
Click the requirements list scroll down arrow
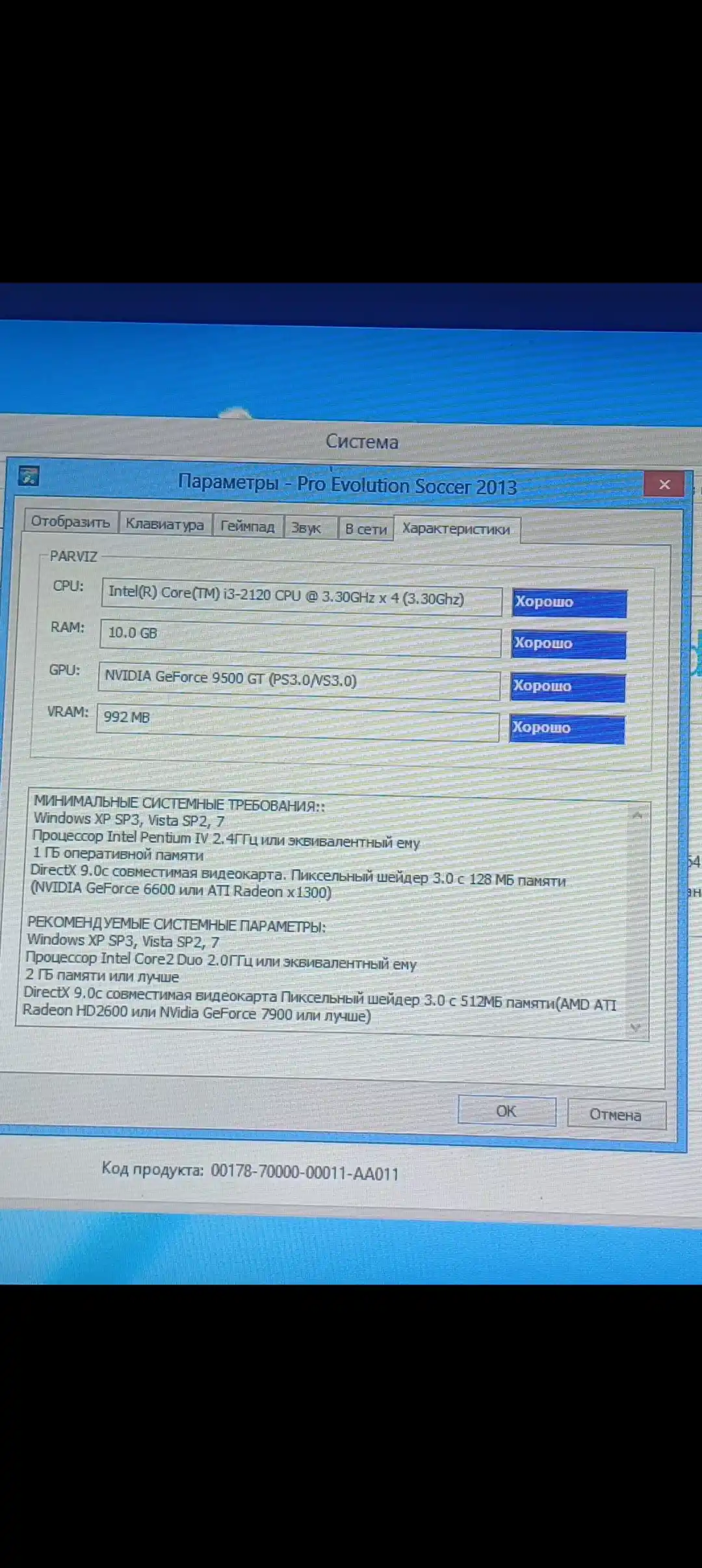click(x=636, y=1027)
